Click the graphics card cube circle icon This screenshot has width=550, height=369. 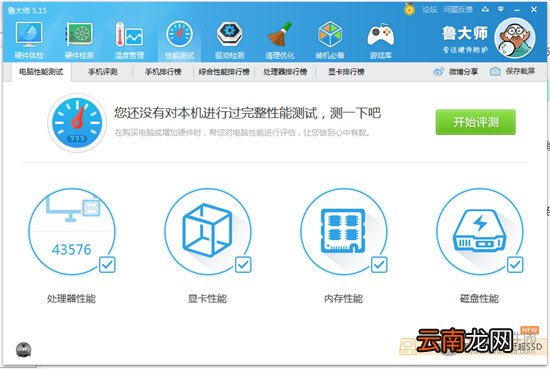[x=208, y=232]
